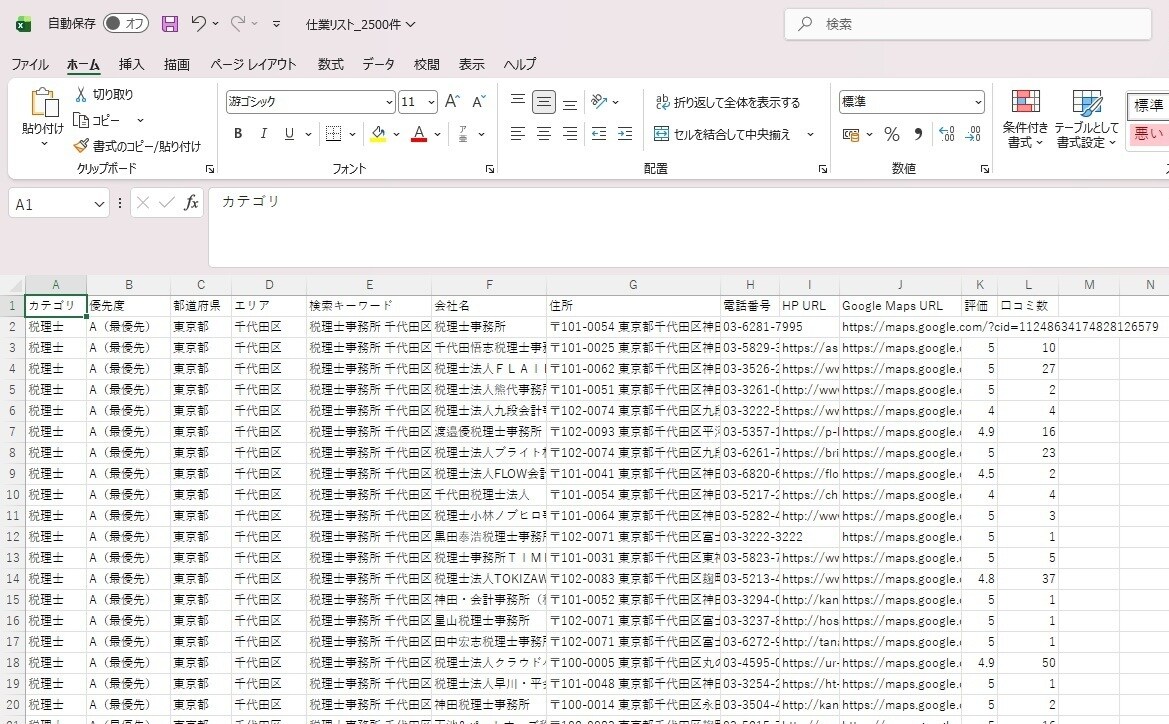Select cell with 03-6281-7995
The width and height of the screenshot is (1169, 724).
pos(750,327)
